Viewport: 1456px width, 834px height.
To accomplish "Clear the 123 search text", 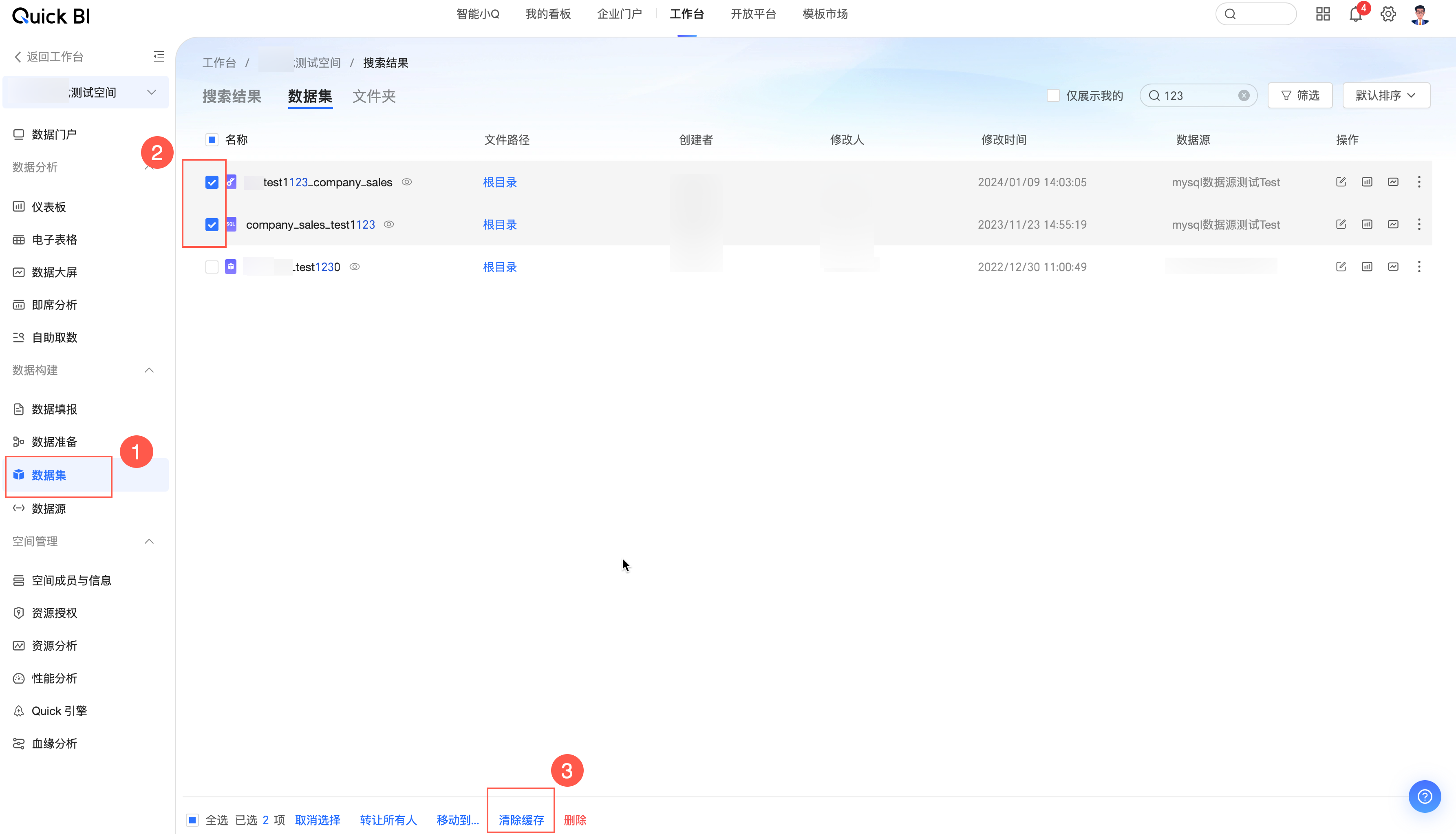I will point(1244,96).
